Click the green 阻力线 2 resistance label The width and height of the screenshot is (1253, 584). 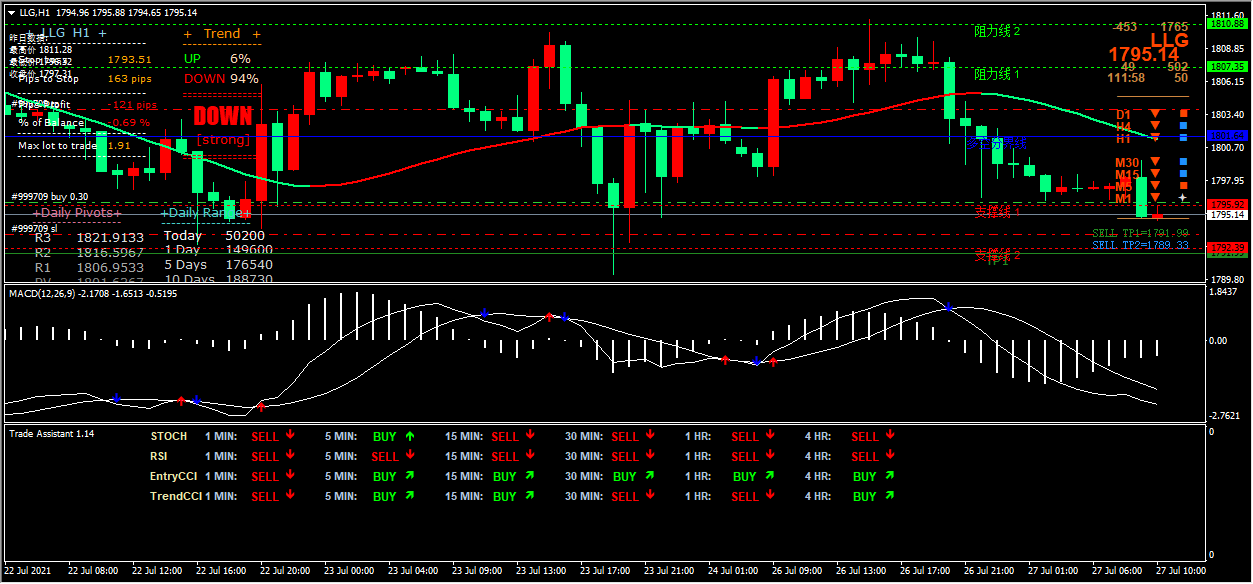tap(997, 31)
